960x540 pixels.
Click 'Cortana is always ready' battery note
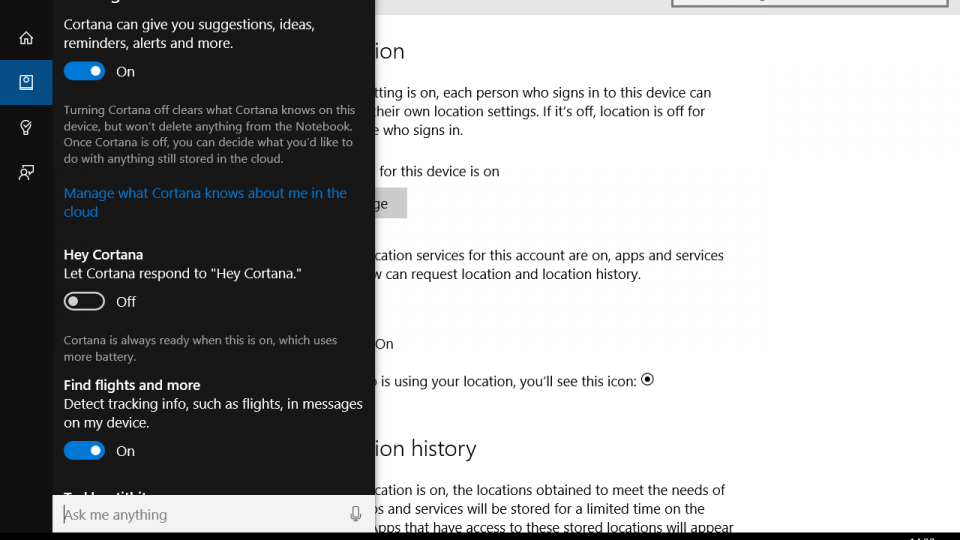click(200, 348)
